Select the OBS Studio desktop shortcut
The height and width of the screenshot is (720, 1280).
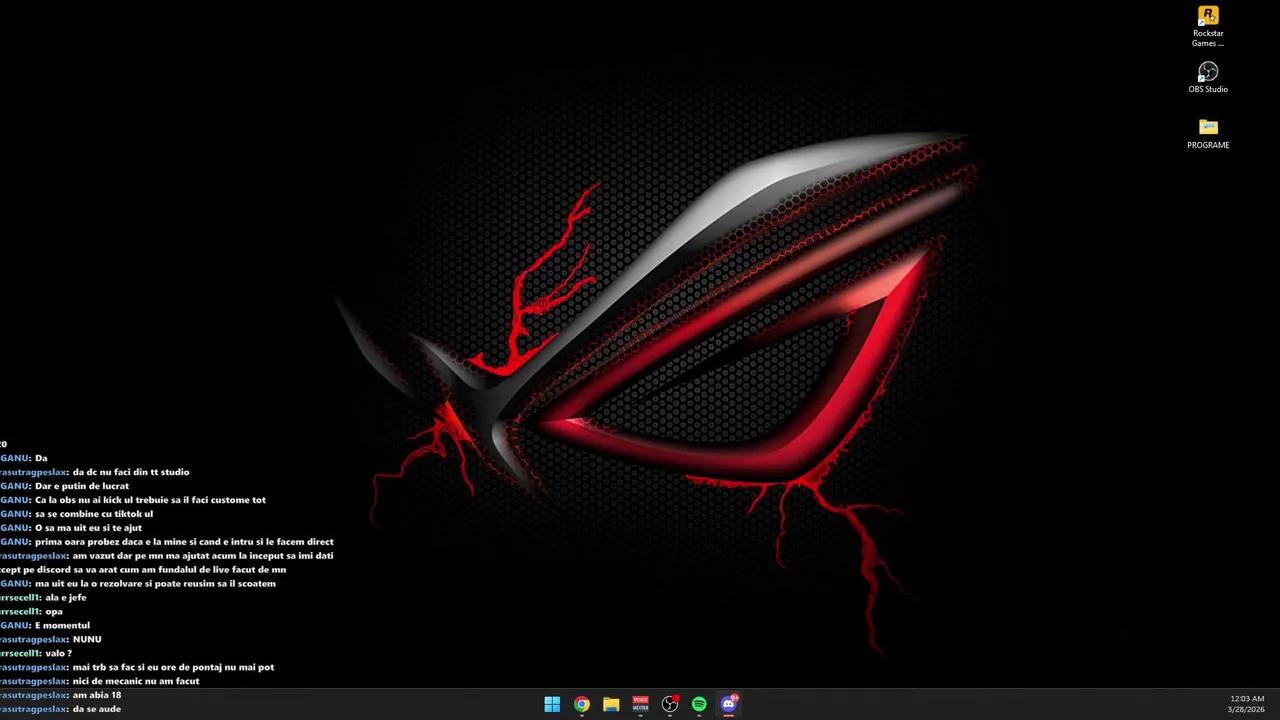pyautogui.click(x=1208, y=78)
